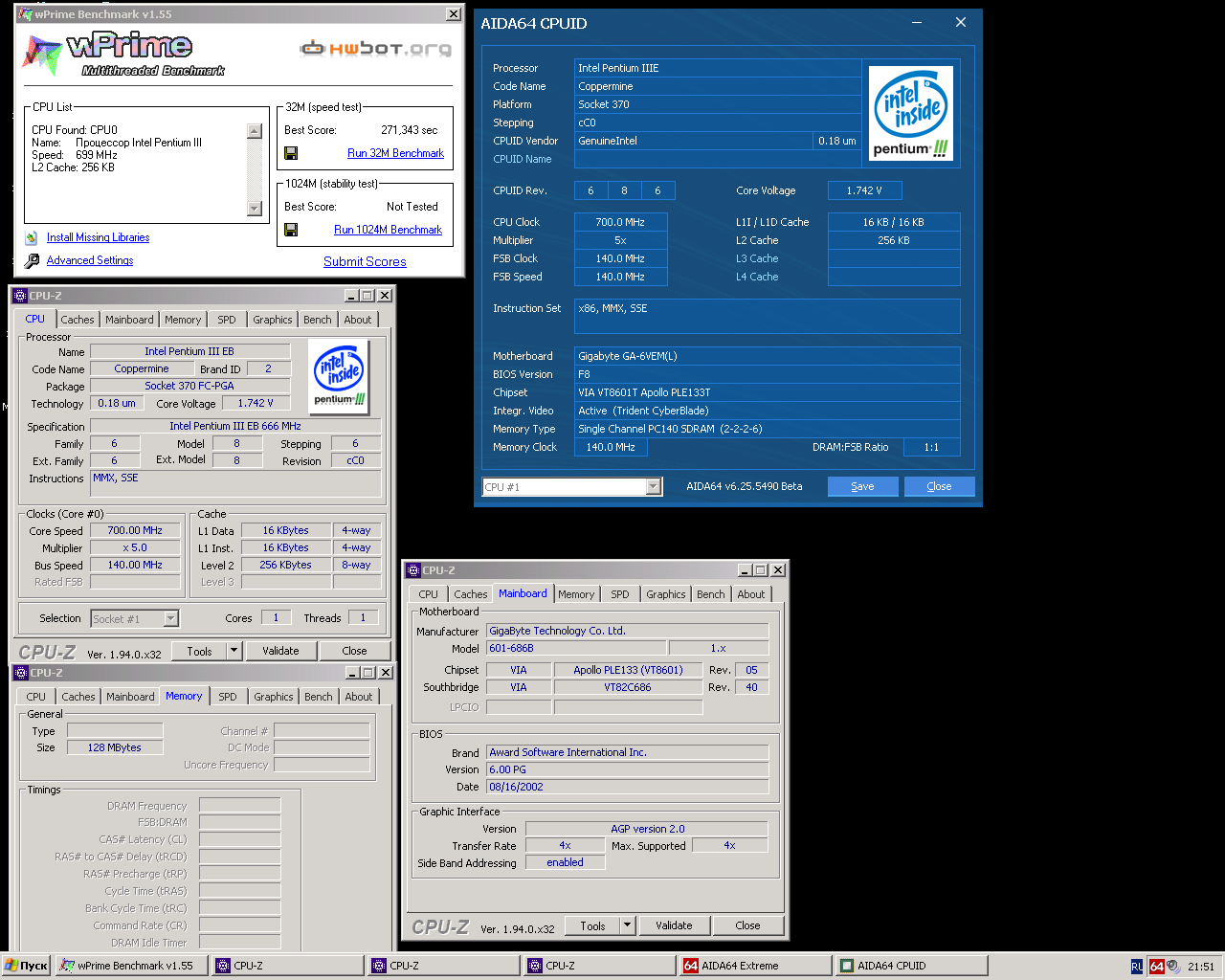Click the key icon beside Advanced Settings
This screenshot has height=980, width=1225.
click(x=33, y=260)
